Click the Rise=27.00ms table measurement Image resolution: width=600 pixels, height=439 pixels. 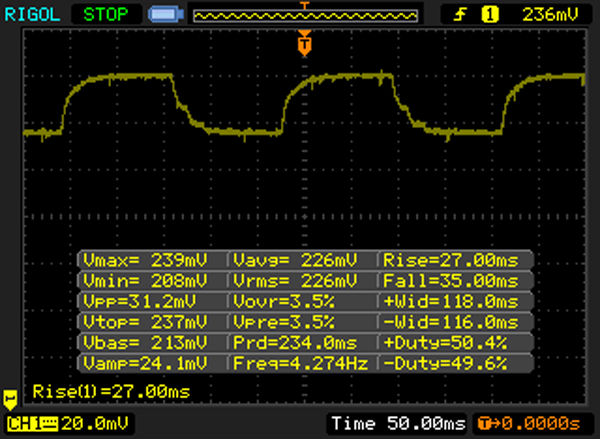(x=451, y=260)
